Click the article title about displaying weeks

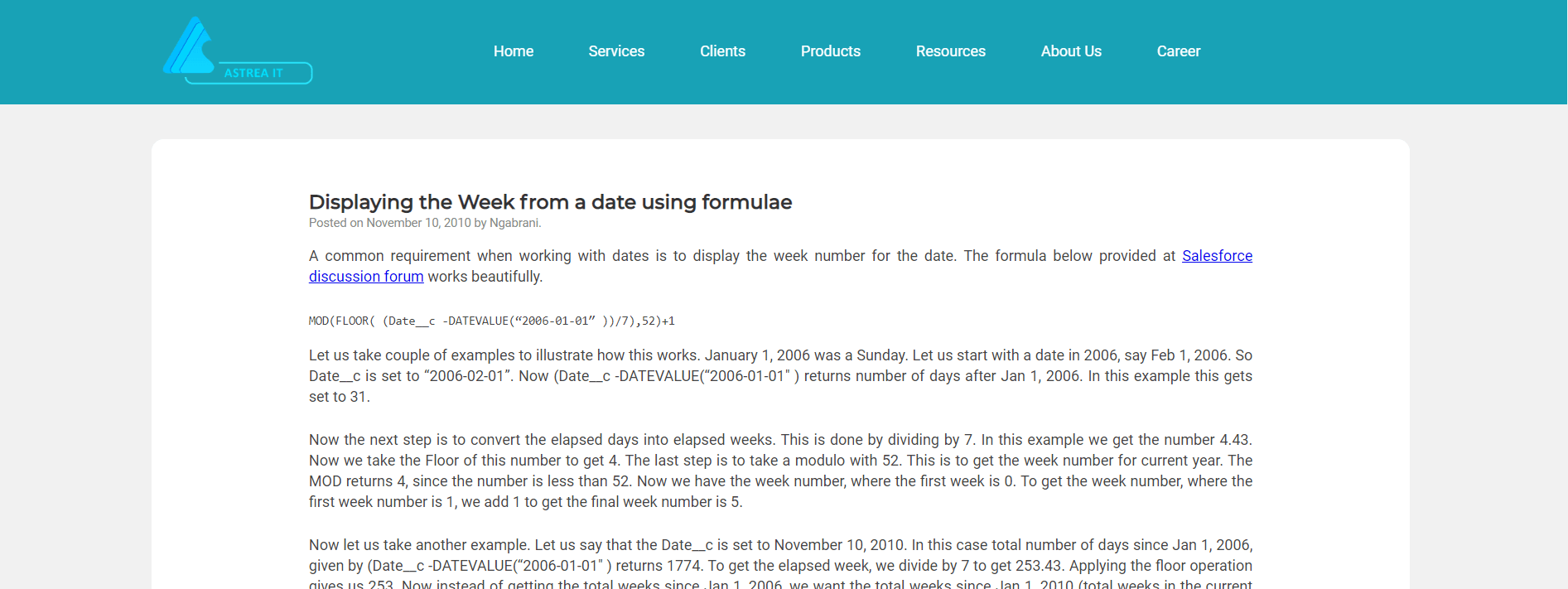[x=550, y=202]
